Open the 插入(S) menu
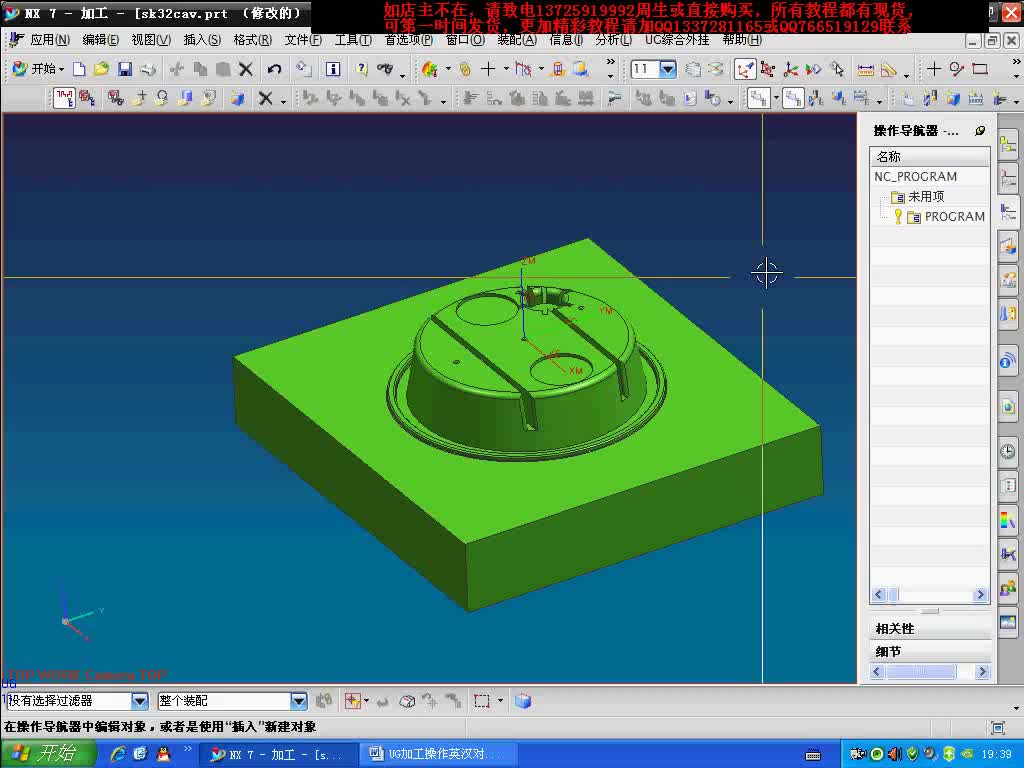 [202, 40]
